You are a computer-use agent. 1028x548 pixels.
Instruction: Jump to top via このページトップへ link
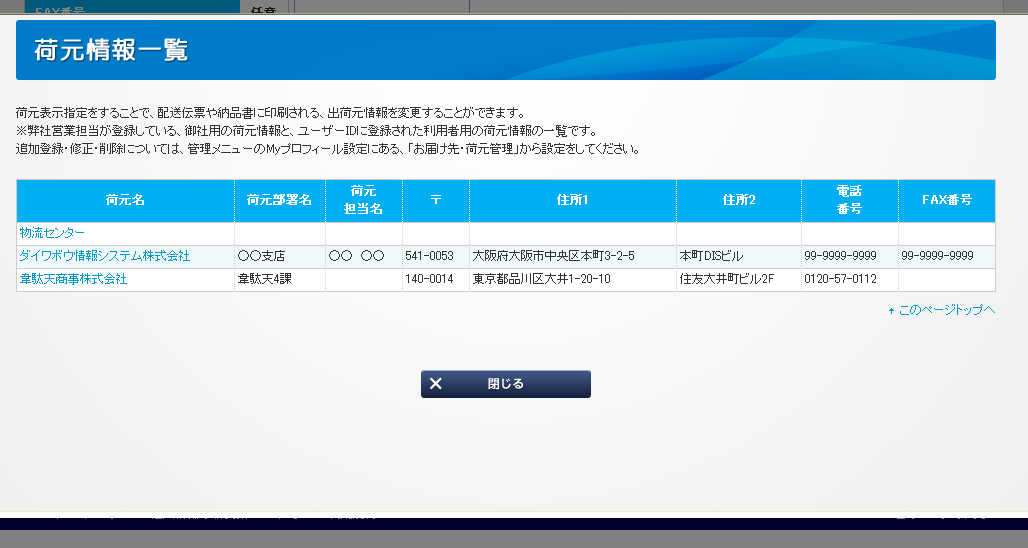coord(946,310)
